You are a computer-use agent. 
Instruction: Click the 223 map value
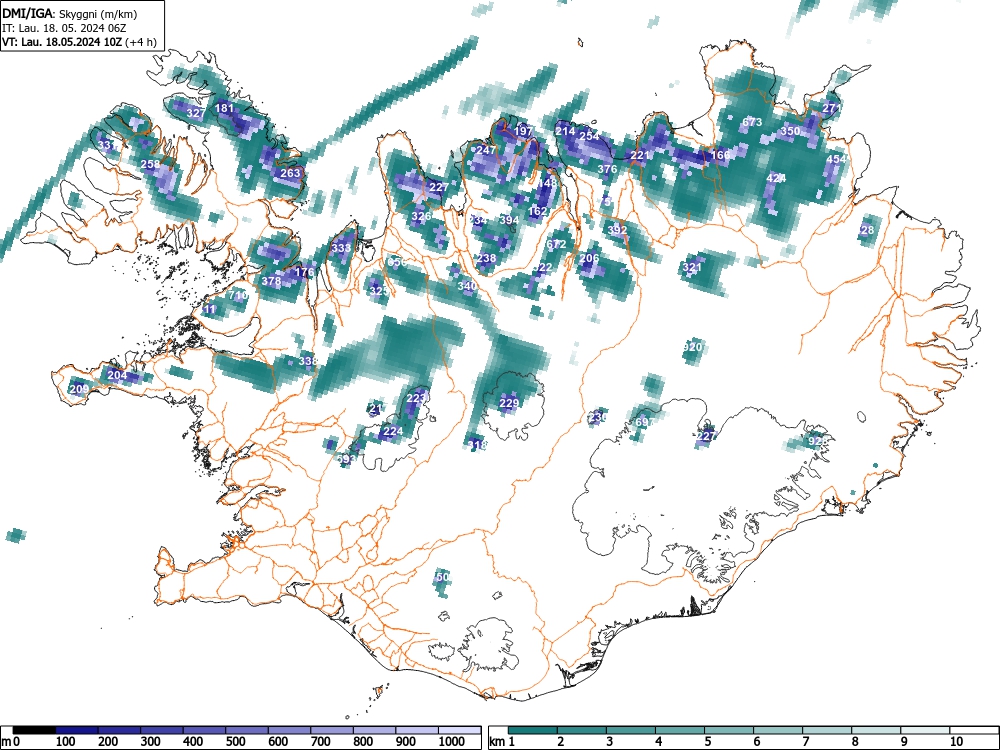click(x=416, y=399)
